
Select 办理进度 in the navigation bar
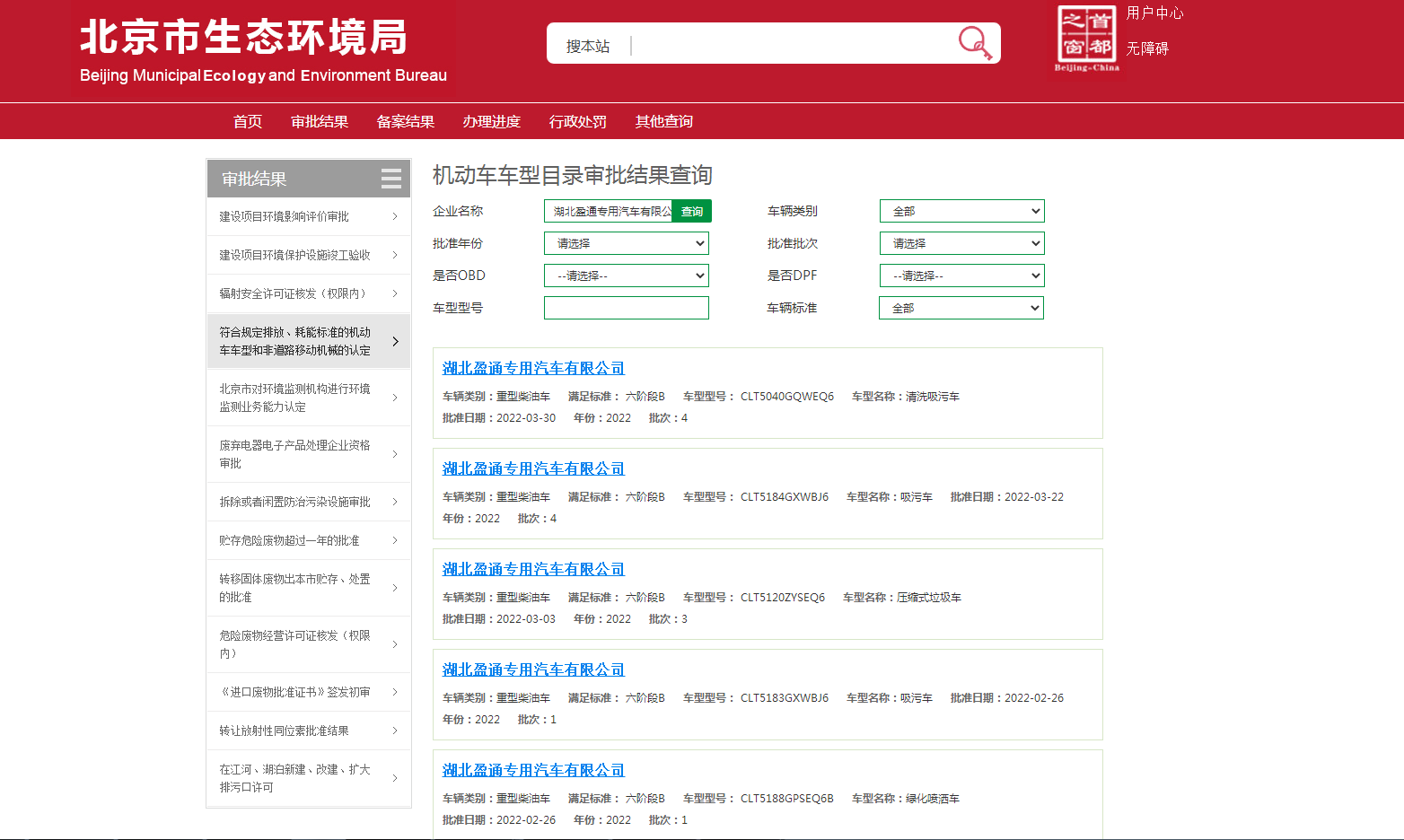tap(491, 121)
